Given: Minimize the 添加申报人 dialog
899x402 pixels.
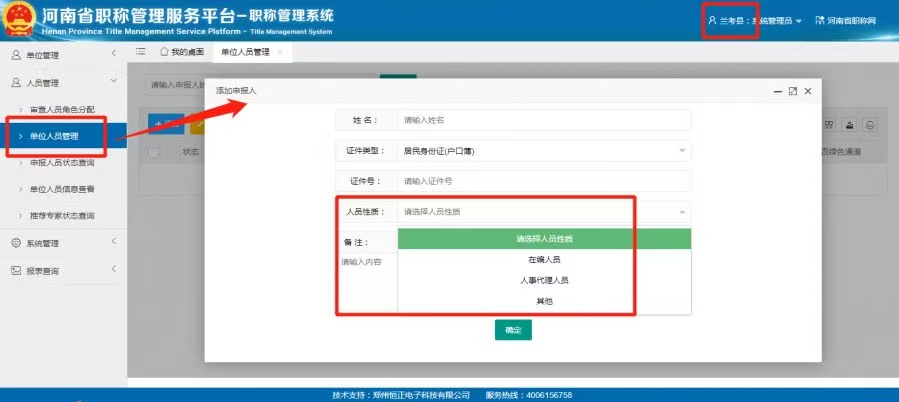Looking at the screenshot, I should pyautogui.click(x=778, y=91).
